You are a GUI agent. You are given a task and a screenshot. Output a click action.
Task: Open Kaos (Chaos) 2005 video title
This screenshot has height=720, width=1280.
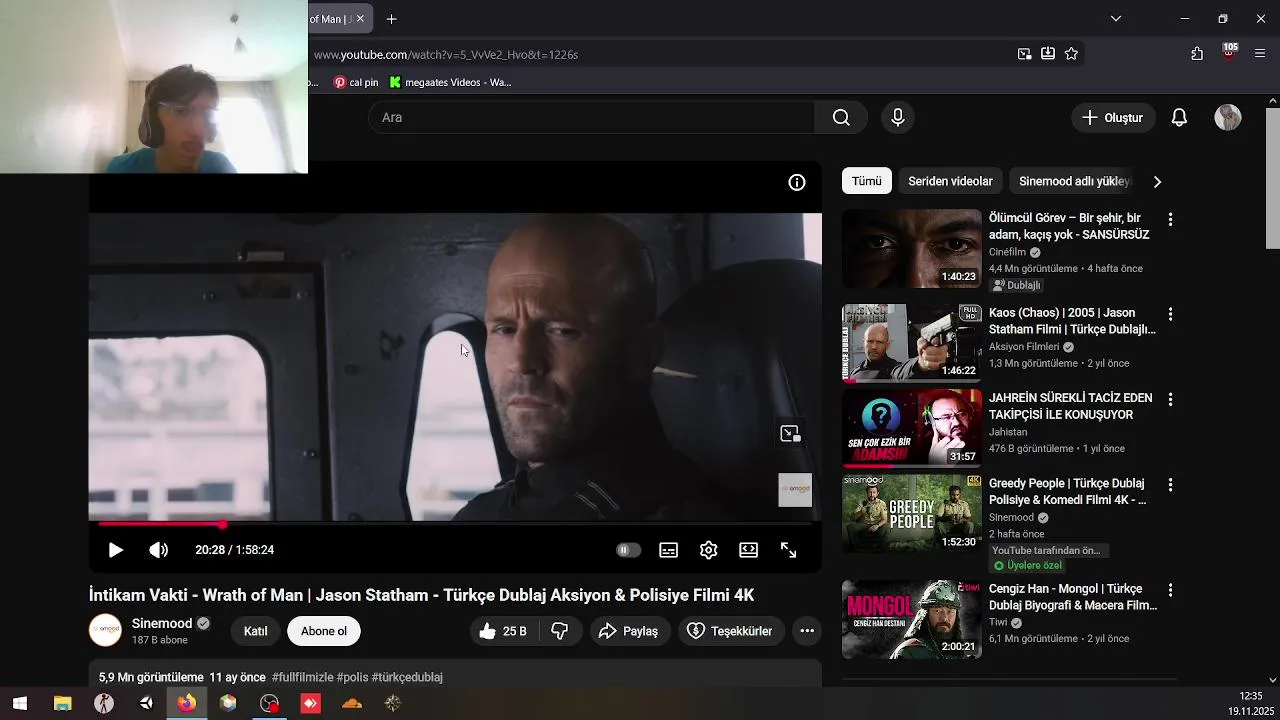(1072, 321)
